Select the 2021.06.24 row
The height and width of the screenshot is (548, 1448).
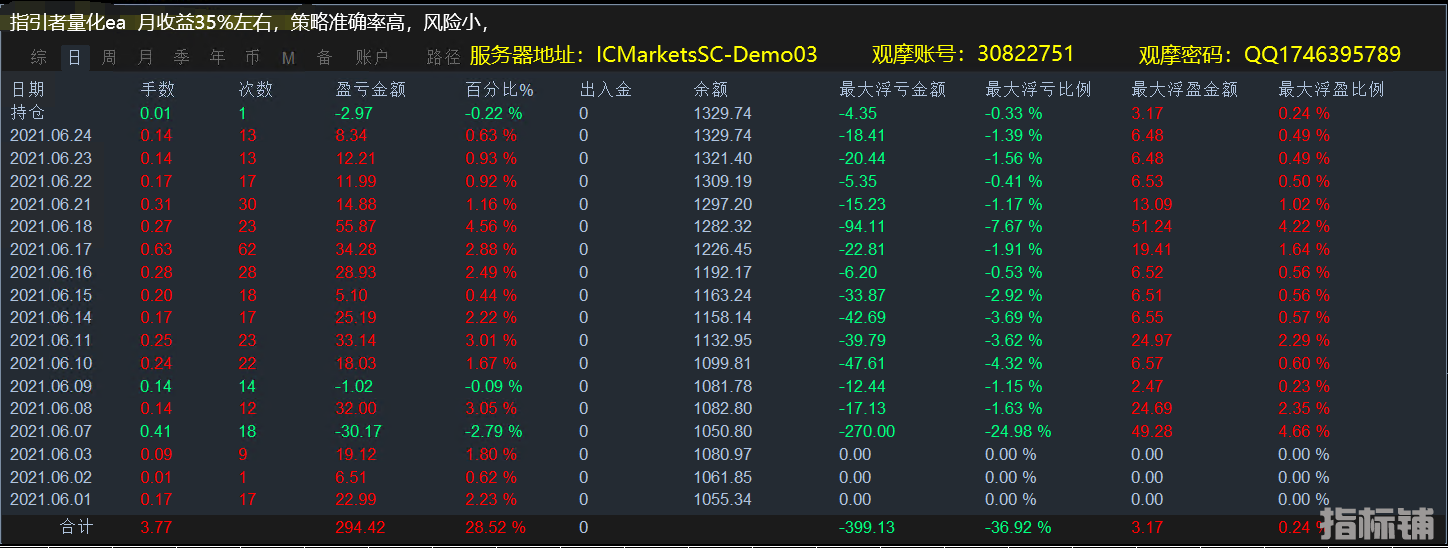click(x=51, y=136)
